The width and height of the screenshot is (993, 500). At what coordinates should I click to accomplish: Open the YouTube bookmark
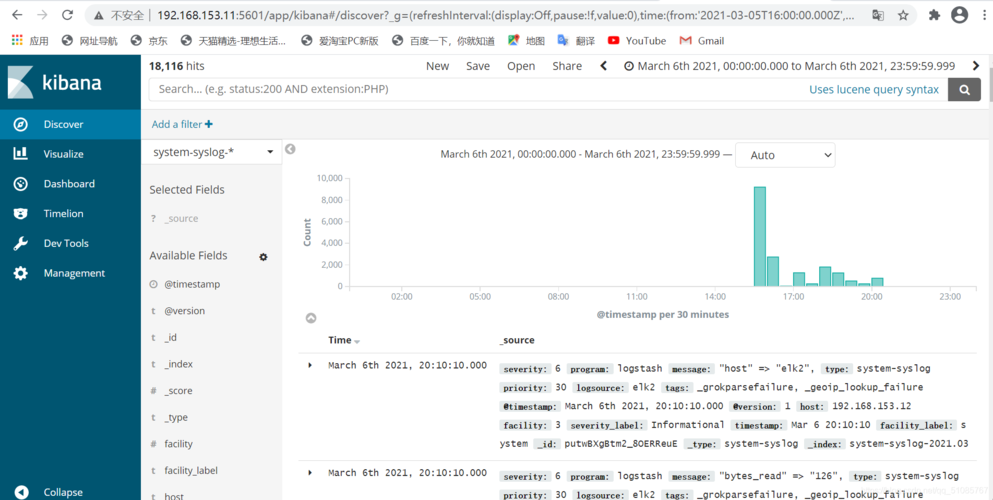(x=636, y=41)
